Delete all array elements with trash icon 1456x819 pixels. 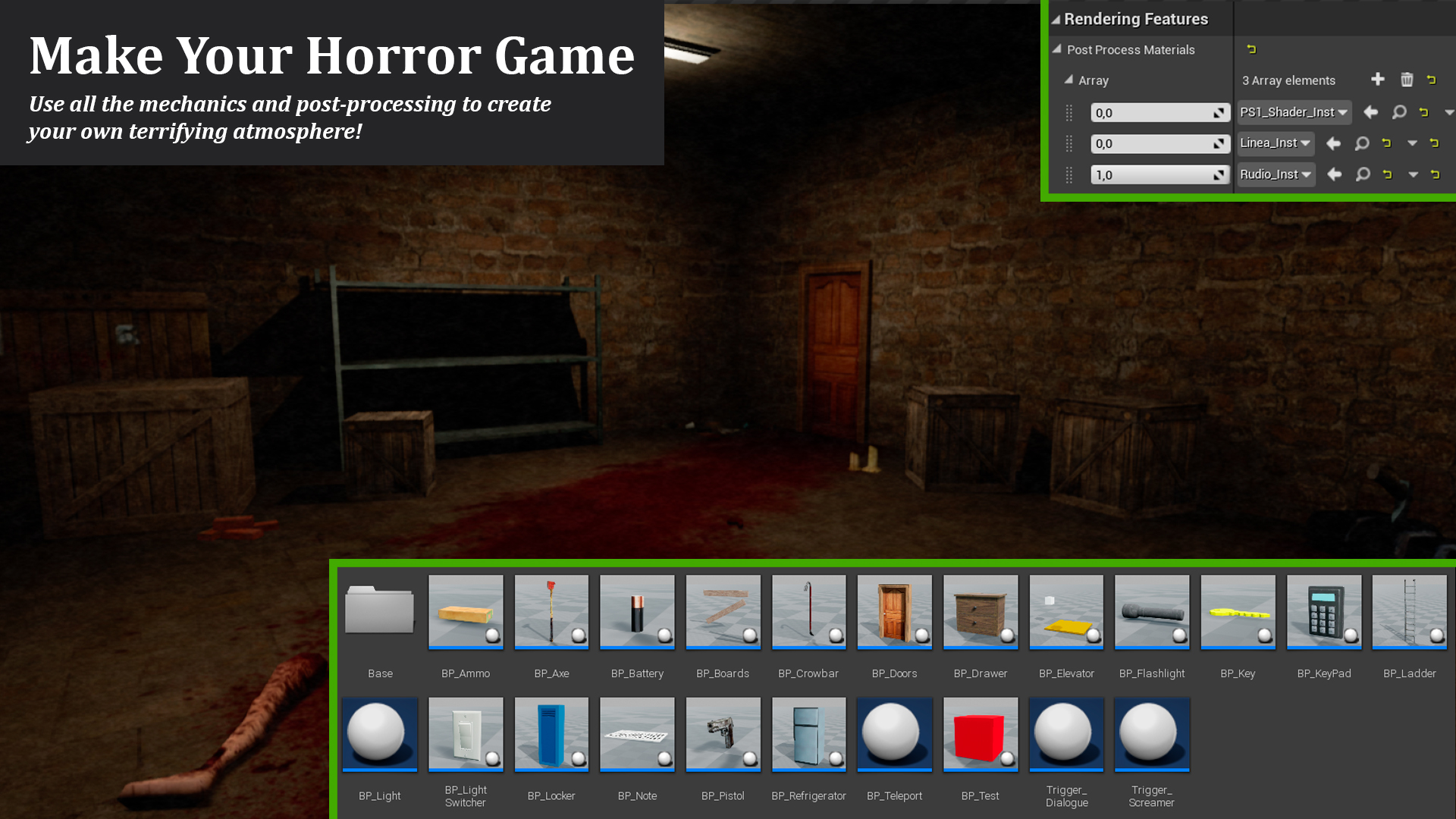[1407, 80]
